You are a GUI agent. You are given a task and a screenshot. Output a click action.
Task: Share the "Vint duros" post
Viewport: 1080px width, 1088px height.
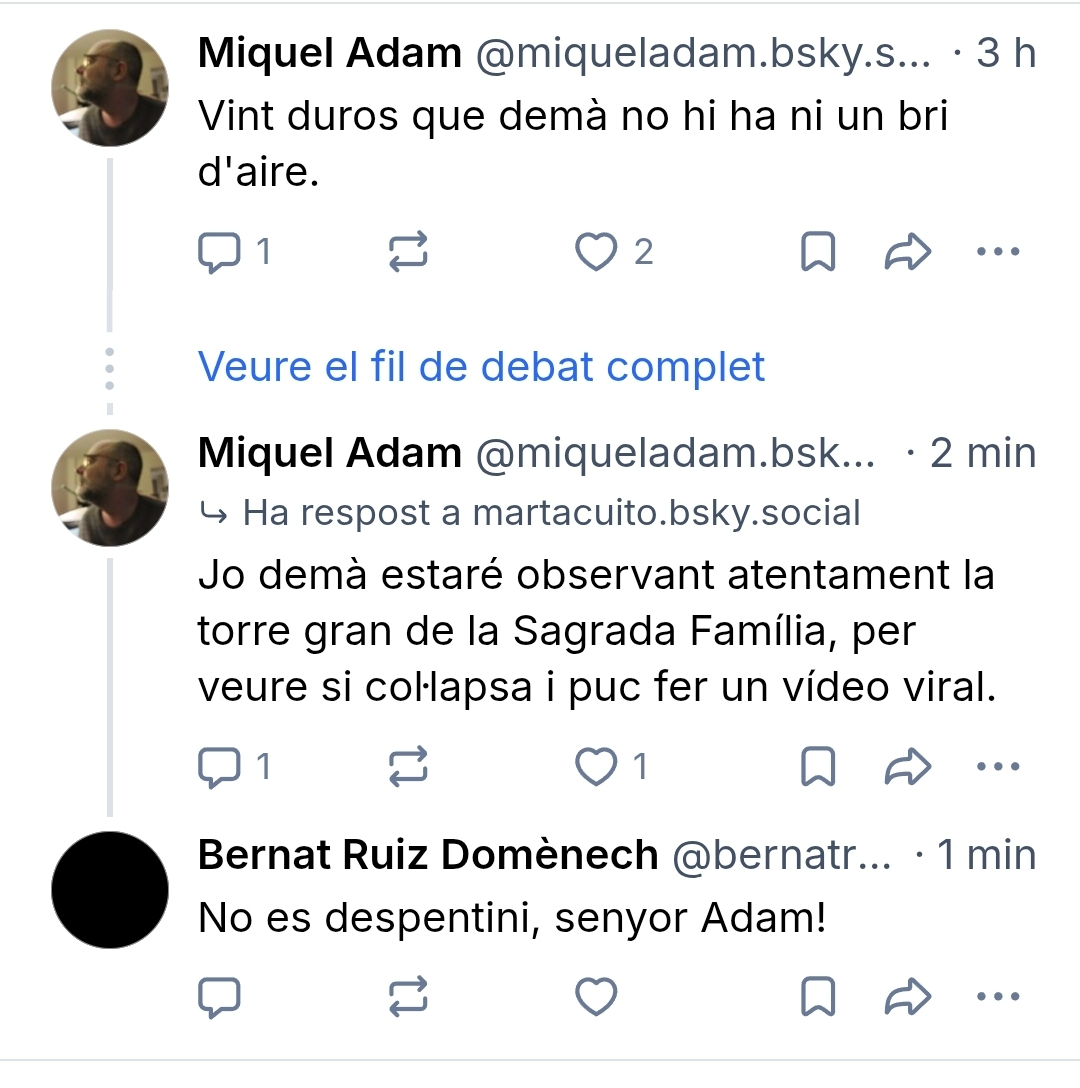[908, 252]
